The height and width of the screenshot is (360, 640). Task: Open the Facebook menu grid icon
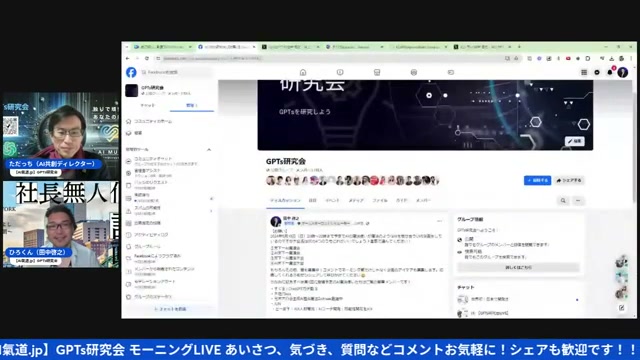coord(584,72)
